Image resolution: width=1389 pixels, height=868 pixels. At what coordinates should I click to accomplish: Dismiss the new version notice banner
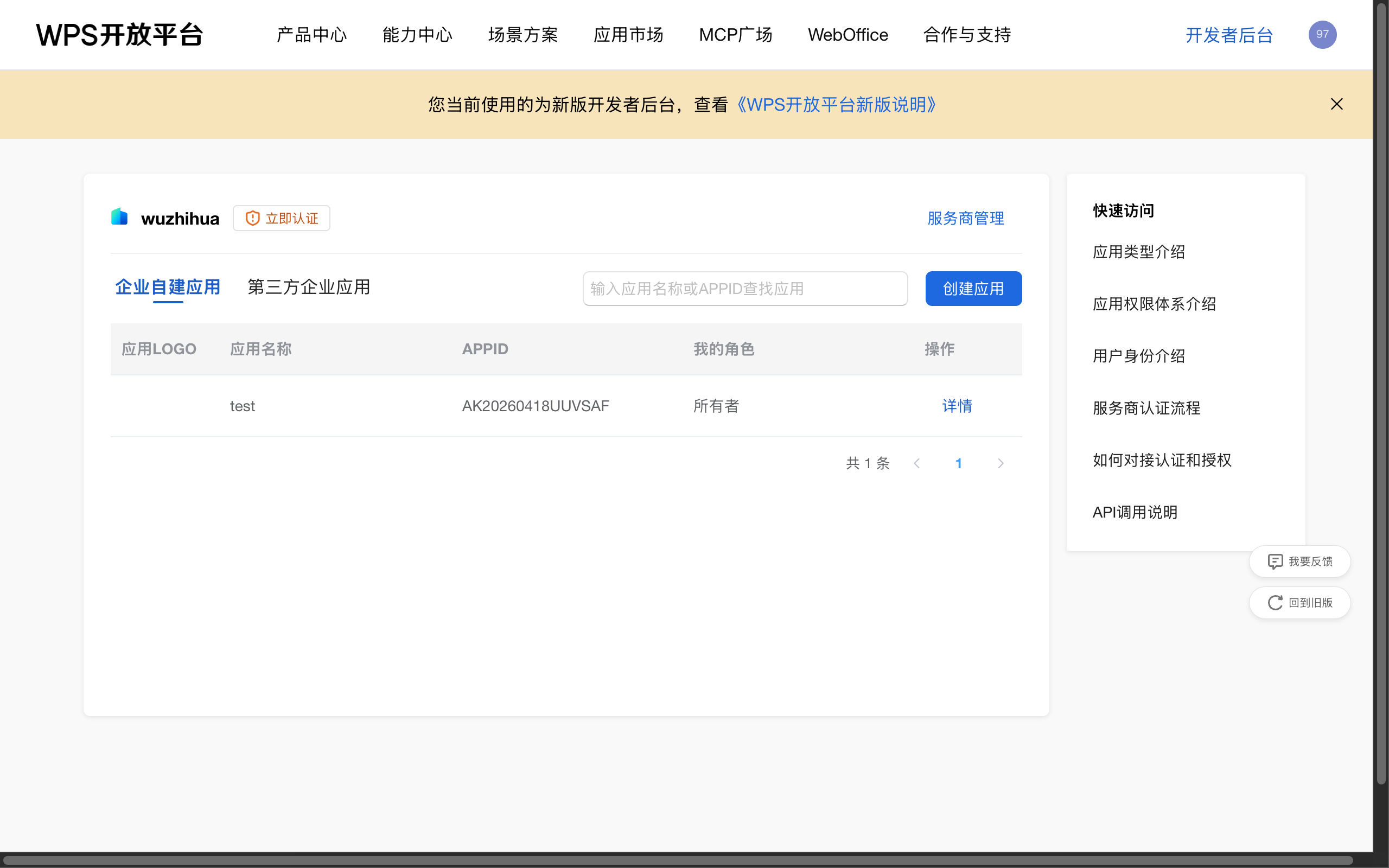point(1337,104)
